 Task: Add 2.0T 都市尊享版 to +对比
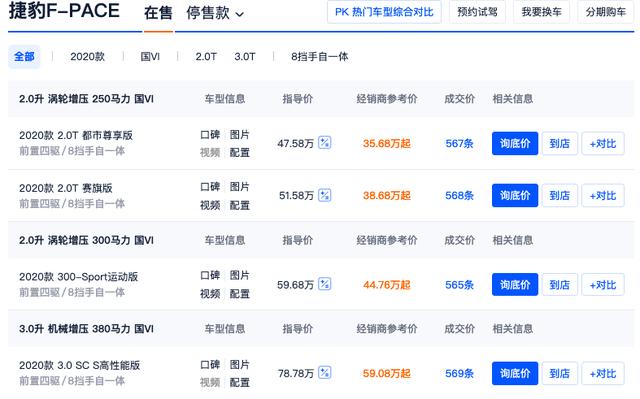pyautogui.click(x=603, y=143)
